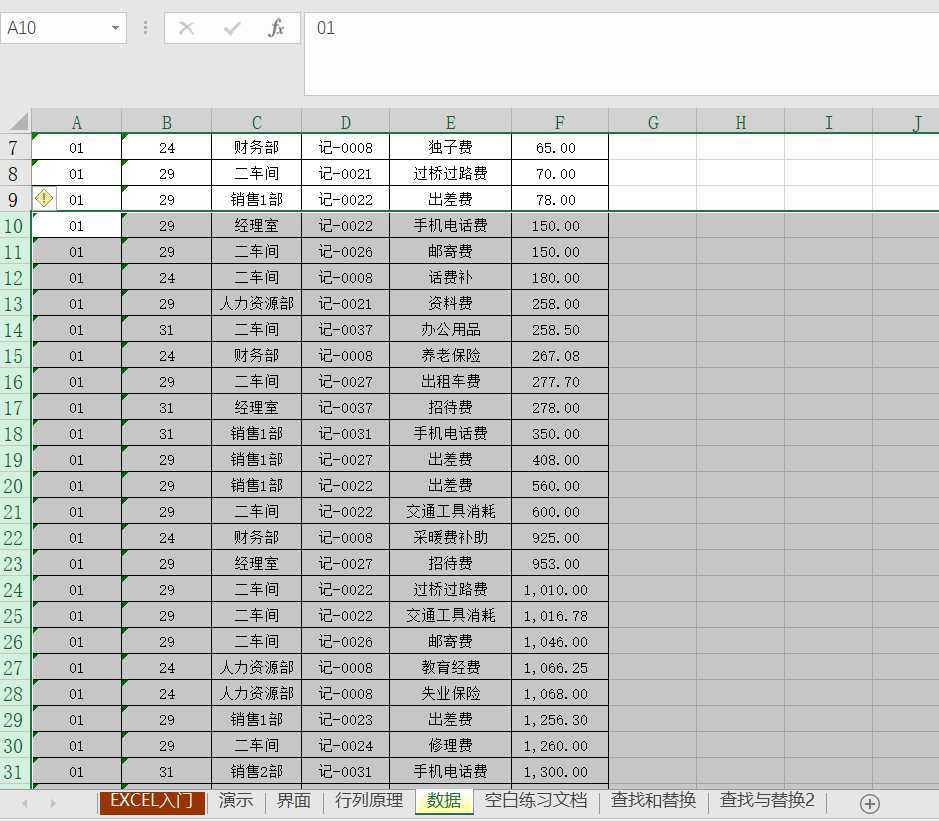Click the Select All corner triangle
This screenshot has width=939, height=821.
point(18,122)
